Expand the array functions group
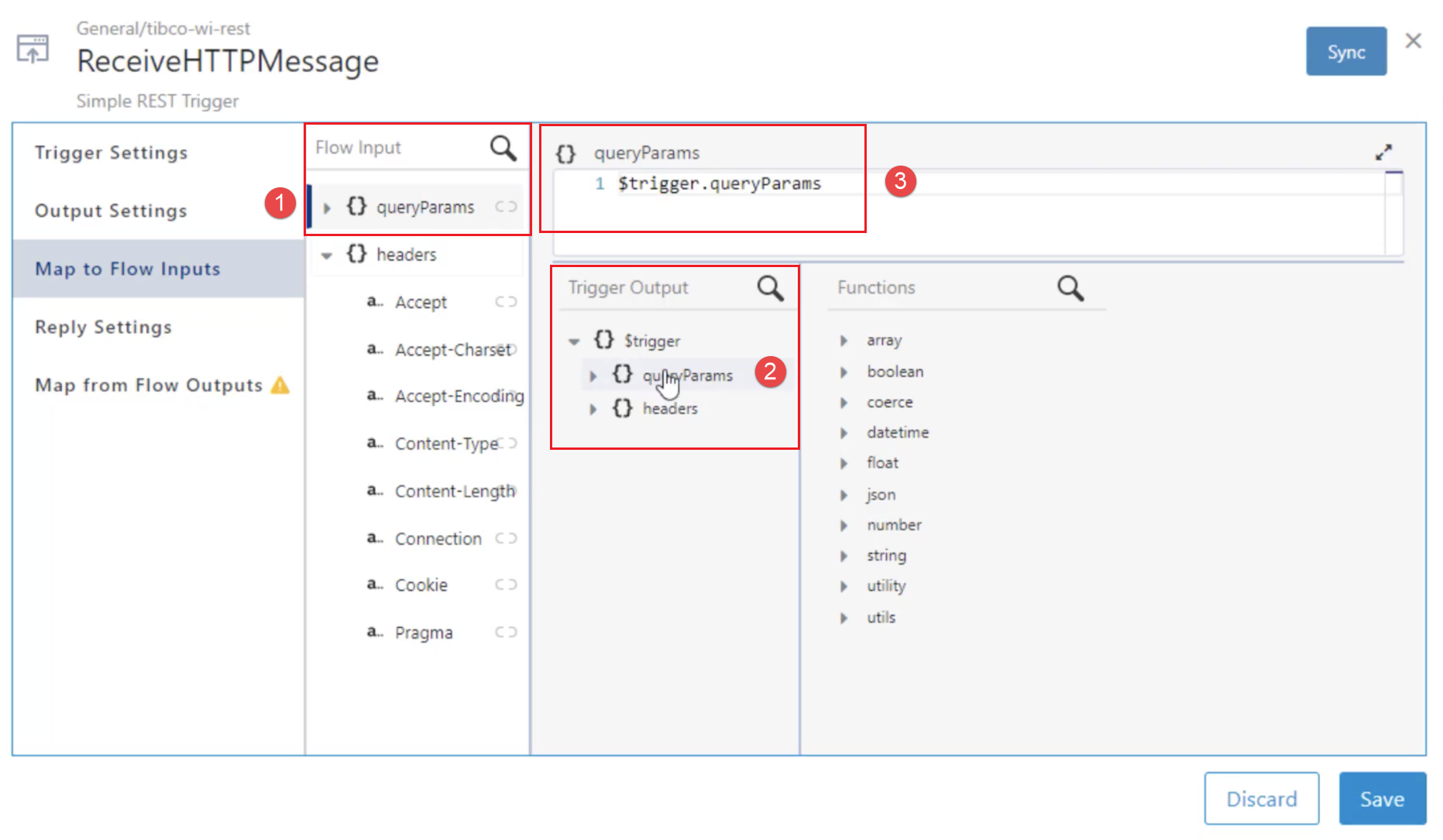1443x840 pixels. pos(844,341)
